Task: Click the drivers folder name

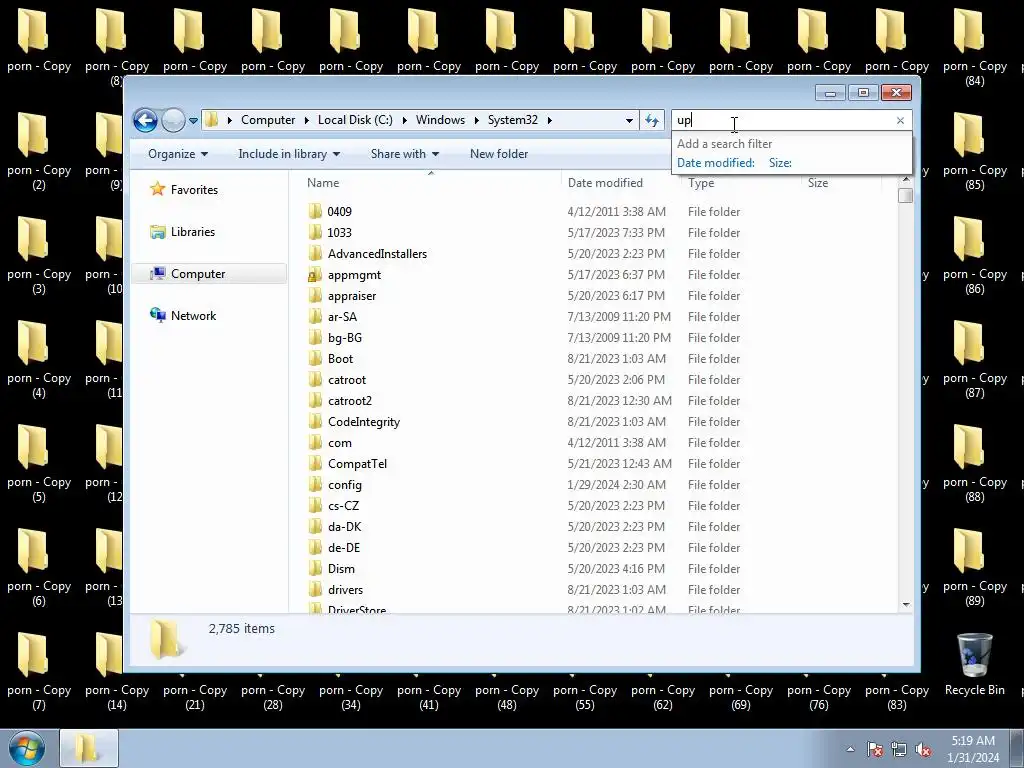Action: point(345,590)
